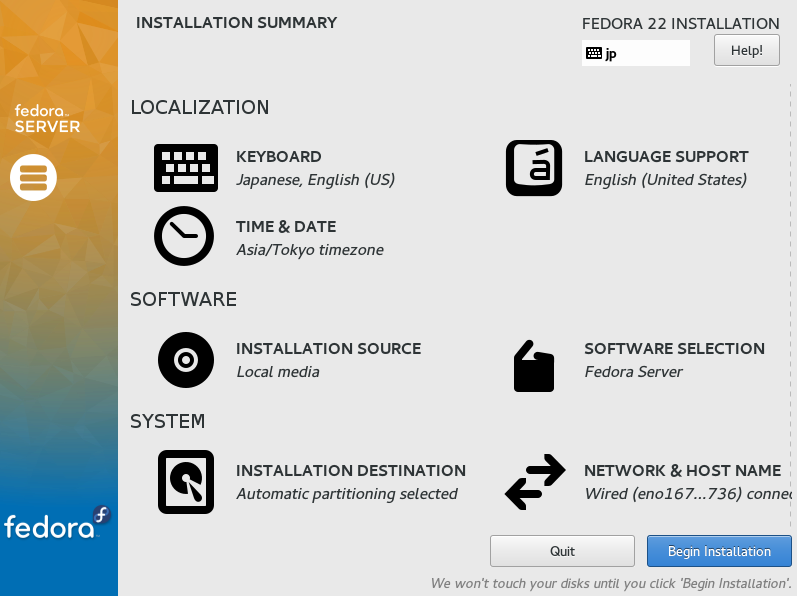
Task: Select the KEYBOARD heading
Action: [x=279, y=156]
